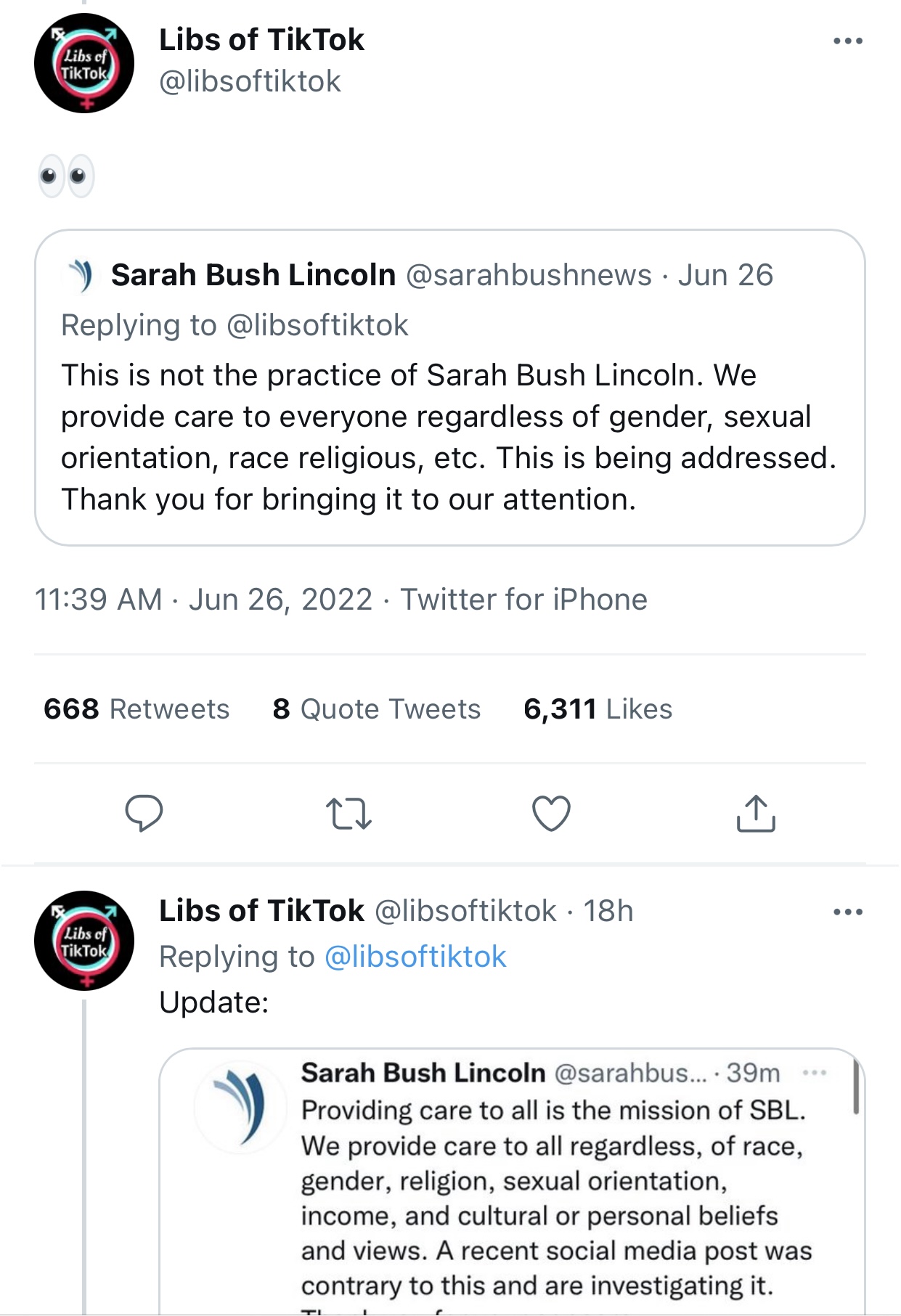Open the quoted Sarah Bush Lincoln tweet
The image size is (901, 1316).
pos(449,436)
